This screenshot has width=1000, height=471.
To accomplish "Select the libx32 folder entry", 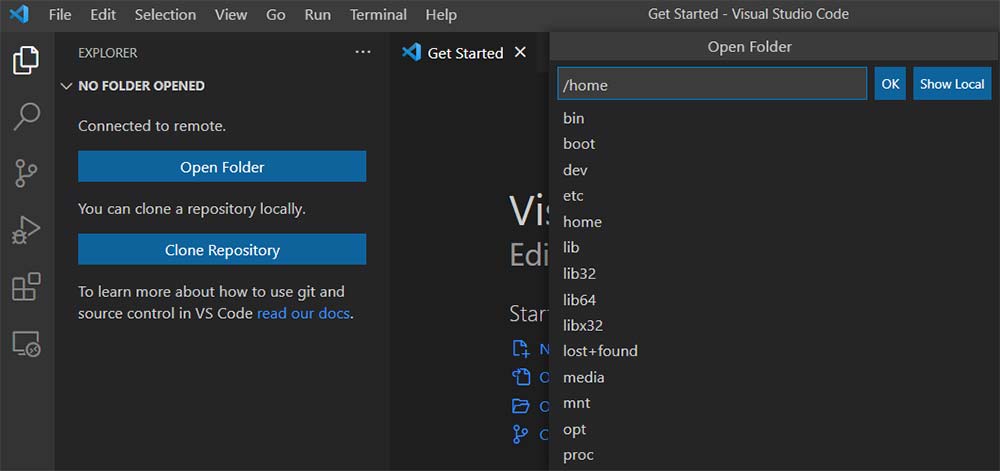I will (774, 326).
